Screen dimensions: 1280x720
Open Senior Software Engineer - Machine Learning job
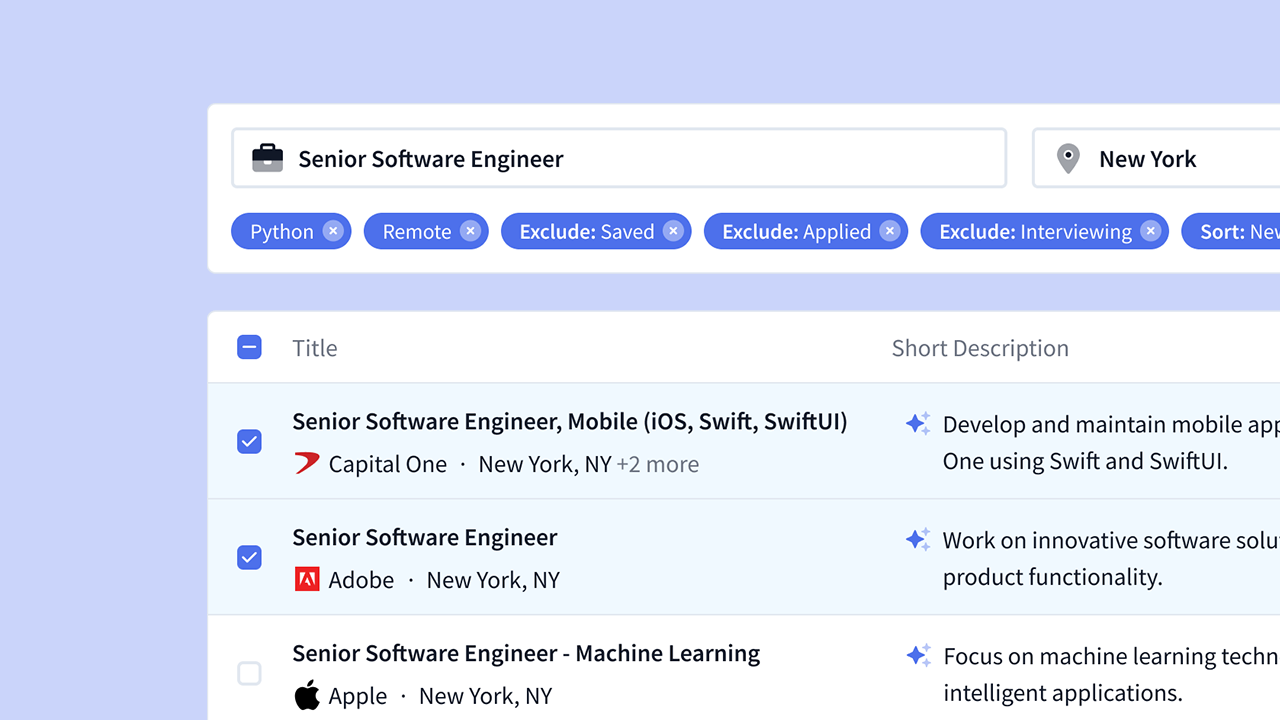[526, 653]
